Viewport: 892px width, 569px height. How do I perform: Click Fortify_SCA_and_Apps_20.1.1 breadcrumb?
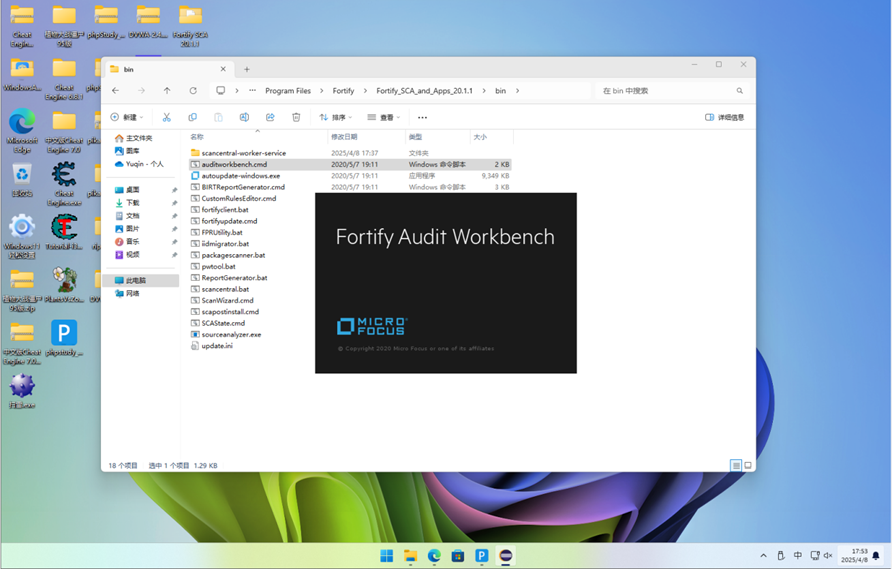(424, 90)
